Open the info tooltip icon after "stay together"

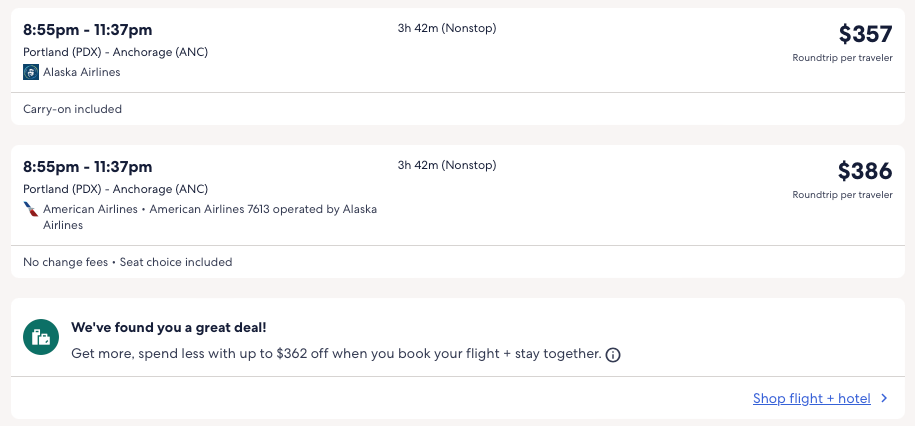pos(613,355)
